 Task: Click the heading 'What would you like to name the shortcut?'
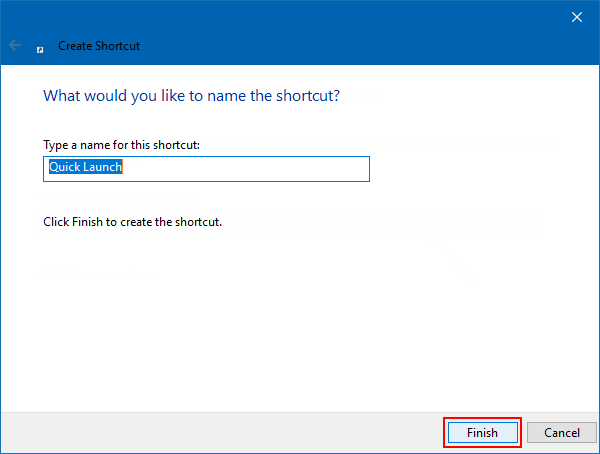coord(191,96)
